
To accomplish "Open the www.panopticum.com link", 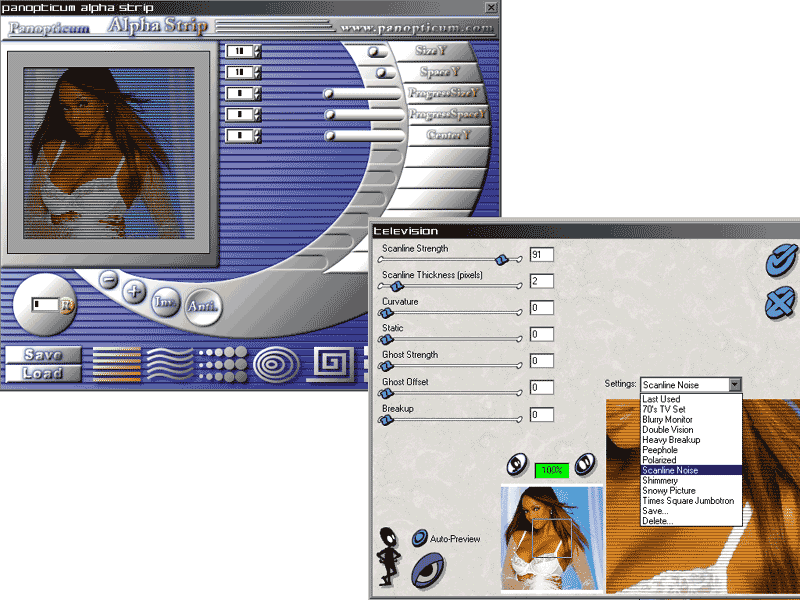I will coord(417,28).
